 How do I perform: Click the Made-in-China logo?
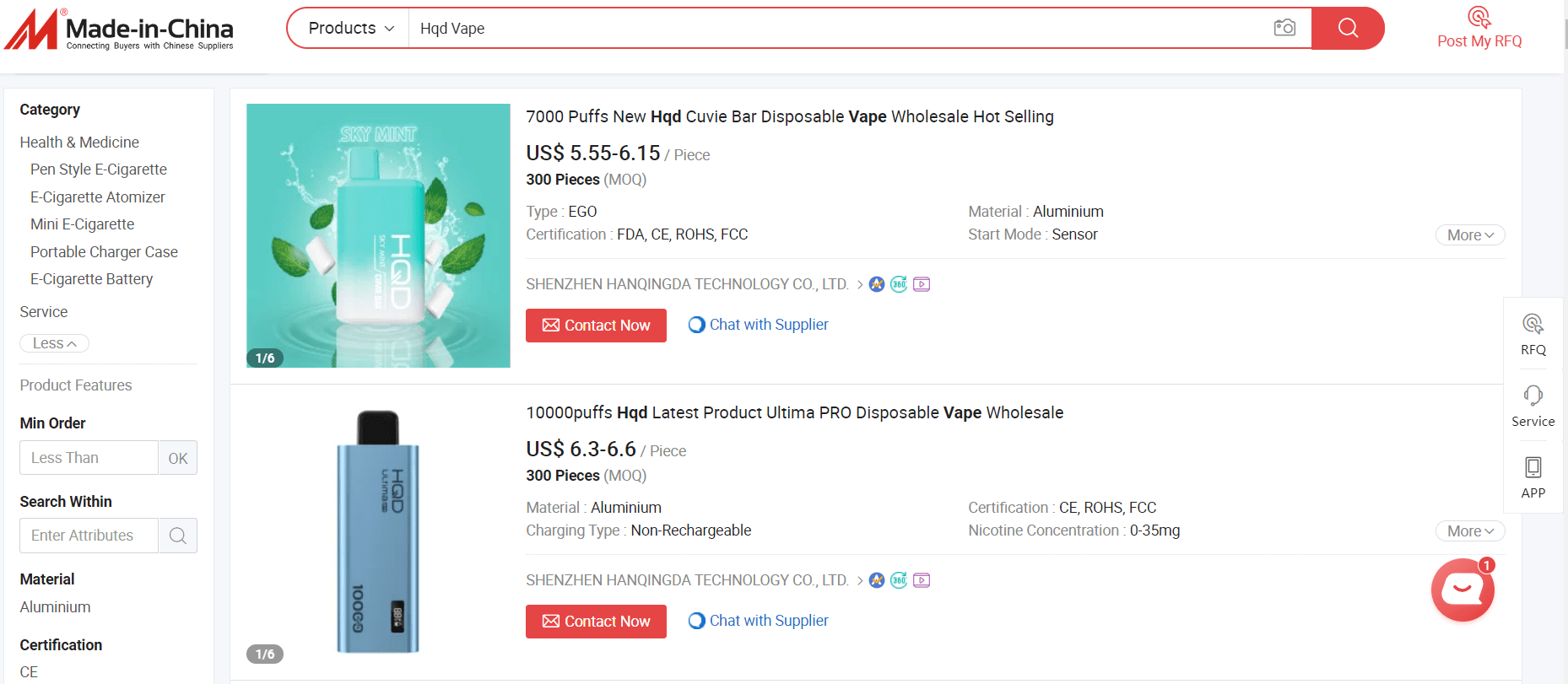coord(119,30)
